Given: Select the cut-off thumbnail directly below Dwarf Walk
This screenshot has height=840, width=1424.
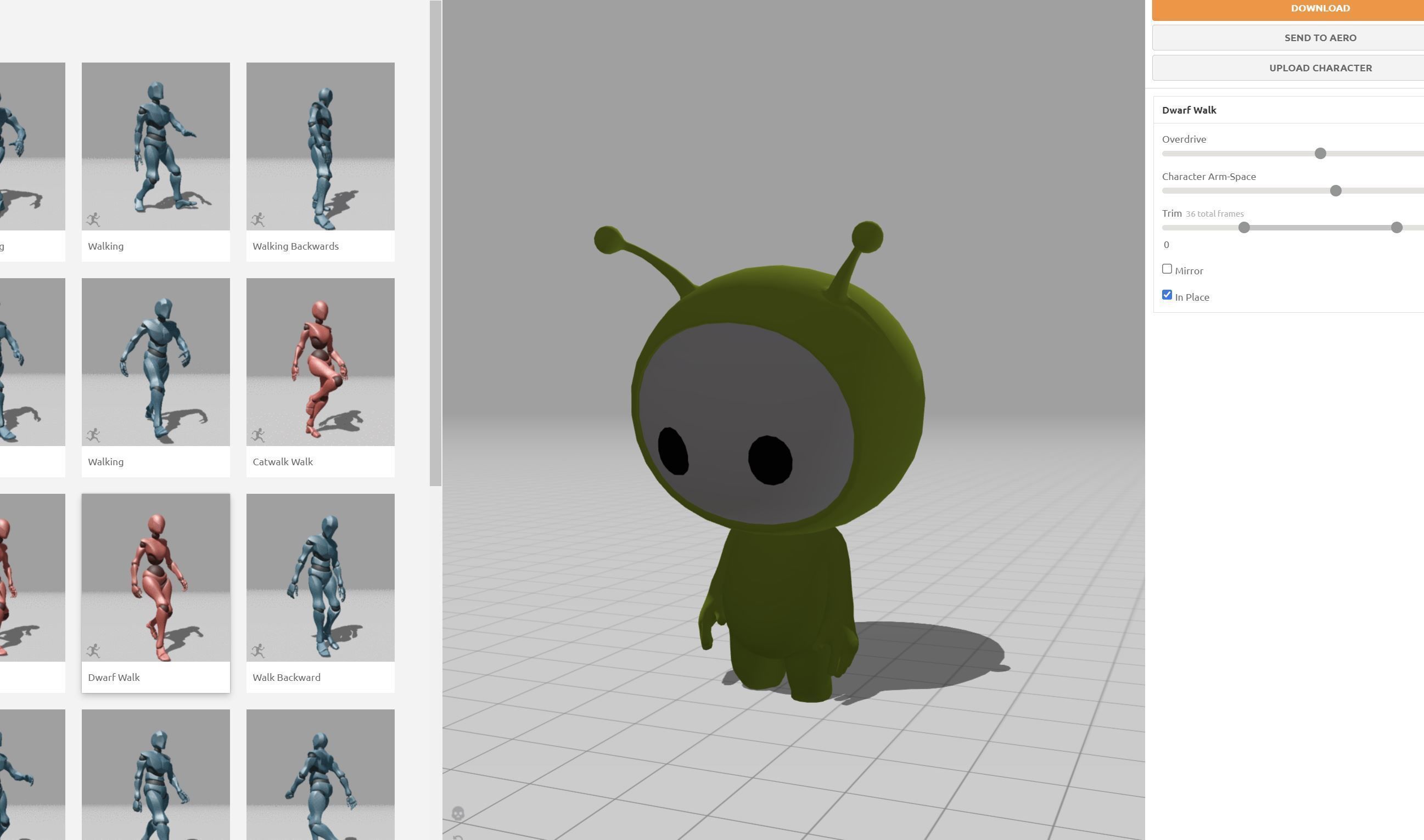Looking at the screenshot, I should [156, 774].
